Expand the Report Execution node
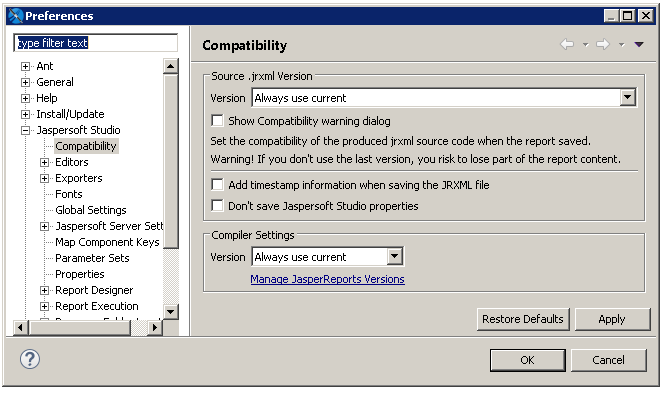Viewport: 665px width, 393px height. tap(44, 306)
